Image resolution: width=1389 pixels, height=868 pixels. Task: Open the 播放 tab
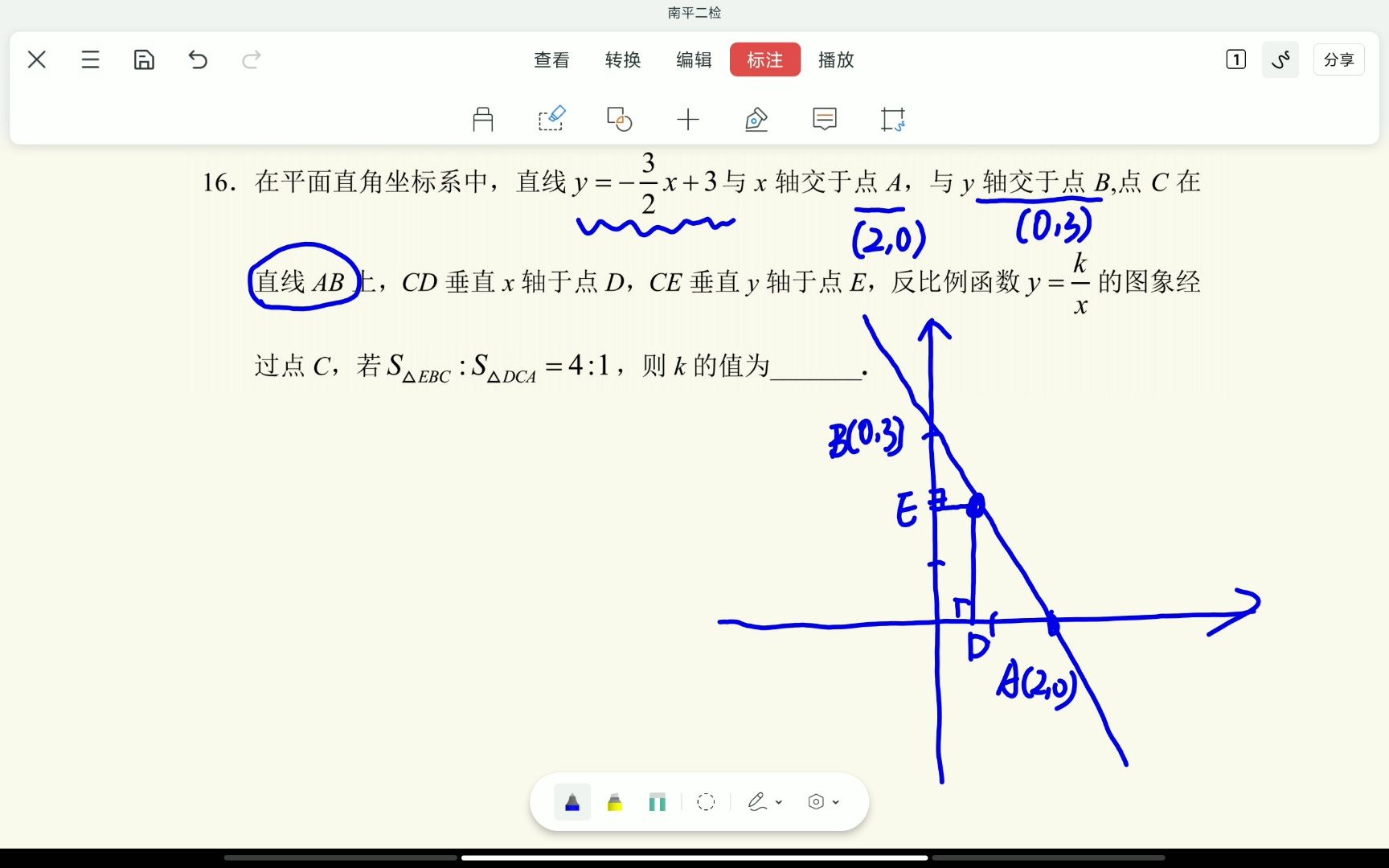[x=836, y=59]
